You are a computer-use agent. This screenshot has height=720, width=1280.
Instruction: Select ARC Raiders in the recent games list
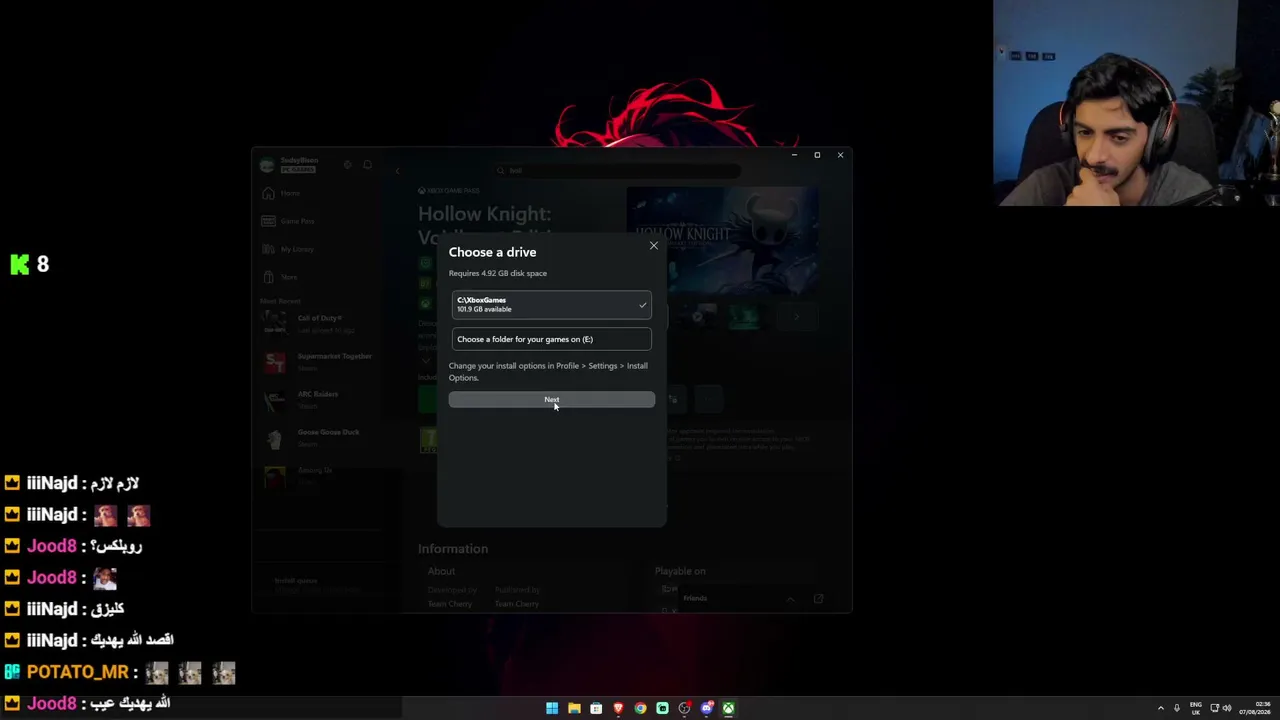click(318, 399)
